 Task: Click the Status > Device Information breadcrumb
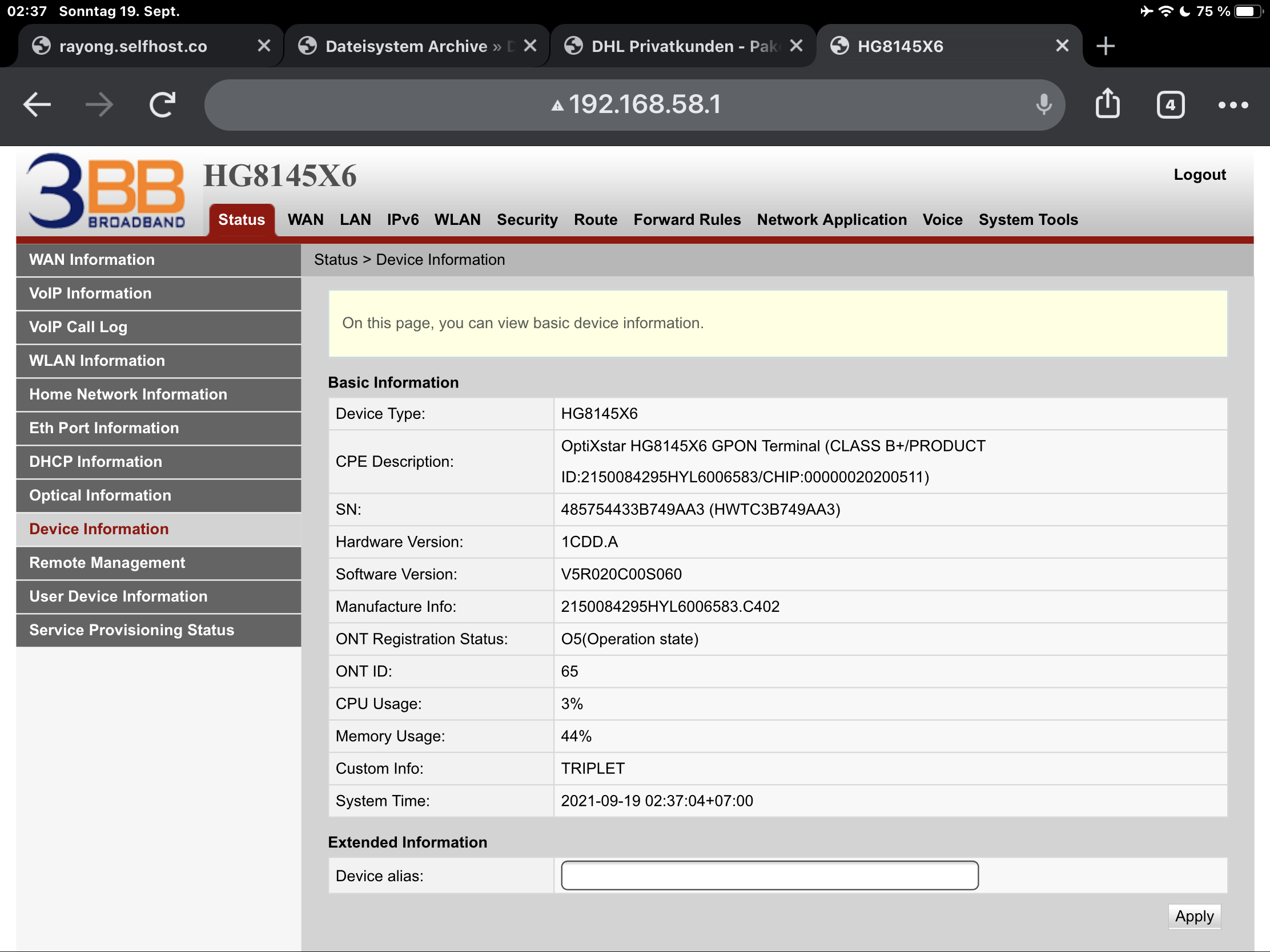[409, 260]
